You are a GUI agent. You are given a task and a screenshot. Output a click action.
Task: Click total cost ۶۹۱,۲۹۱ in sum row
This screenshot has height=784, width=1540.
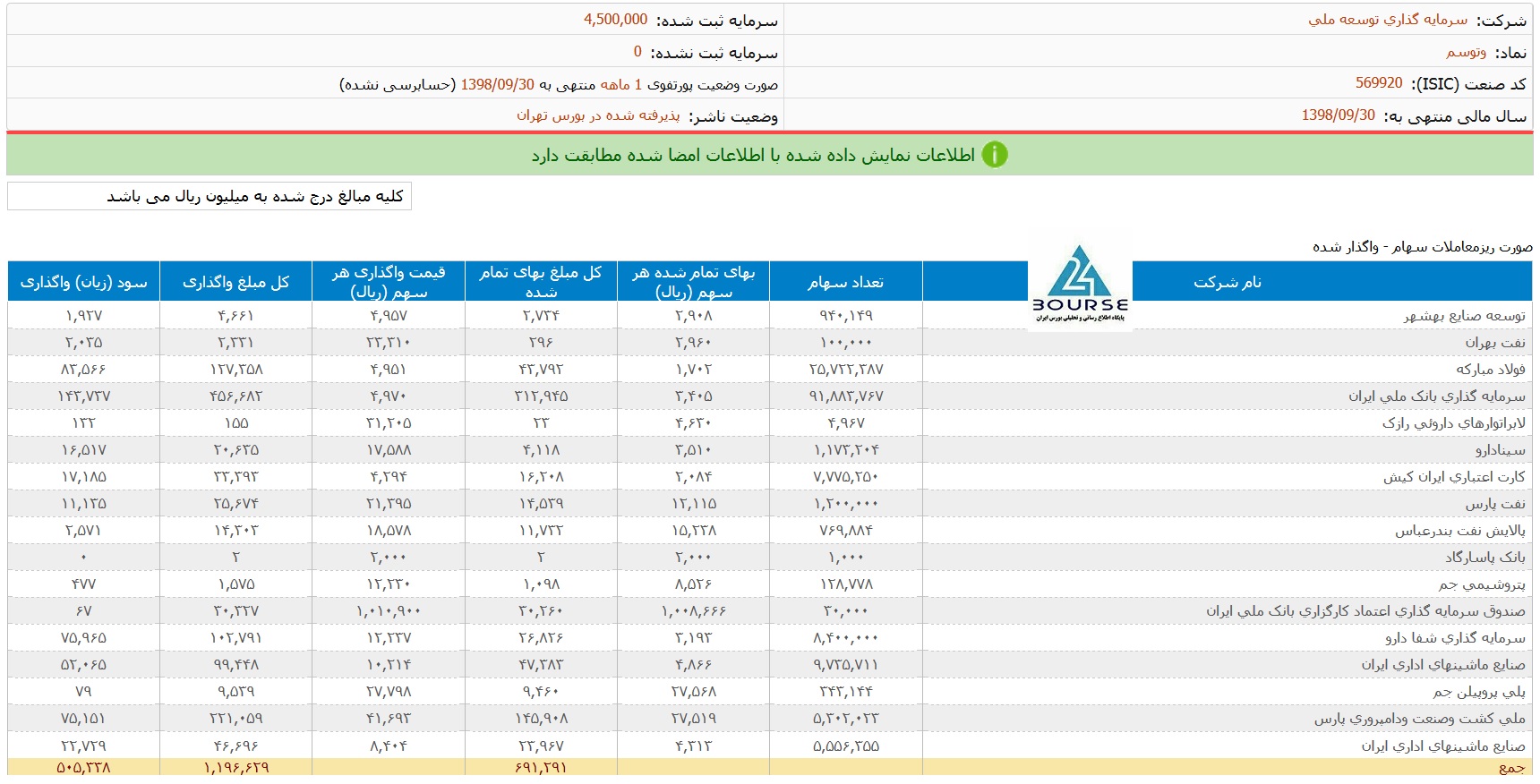tap(541, 768)
